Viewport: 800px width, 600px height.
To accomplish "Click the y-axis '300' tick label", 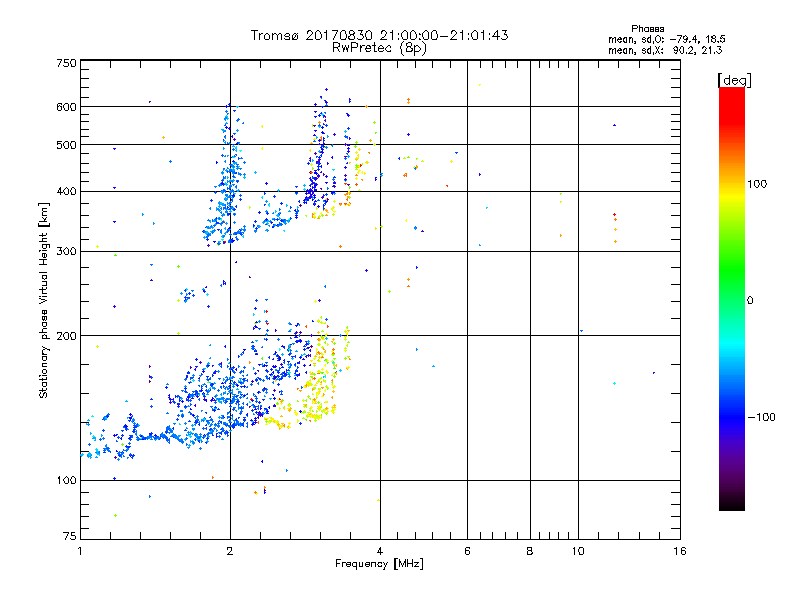I will (66, 252).
